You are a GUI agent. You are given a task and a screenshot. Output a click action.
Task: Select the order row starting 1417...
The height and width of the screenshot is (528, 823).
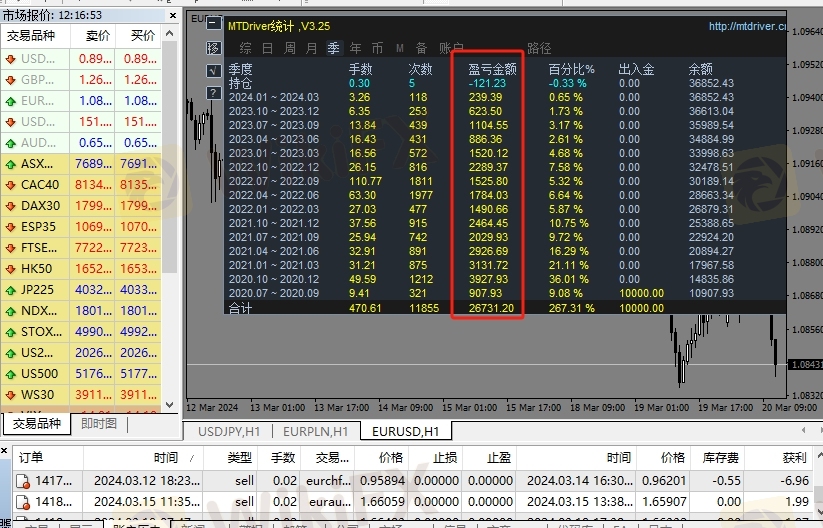coord(412,480)
